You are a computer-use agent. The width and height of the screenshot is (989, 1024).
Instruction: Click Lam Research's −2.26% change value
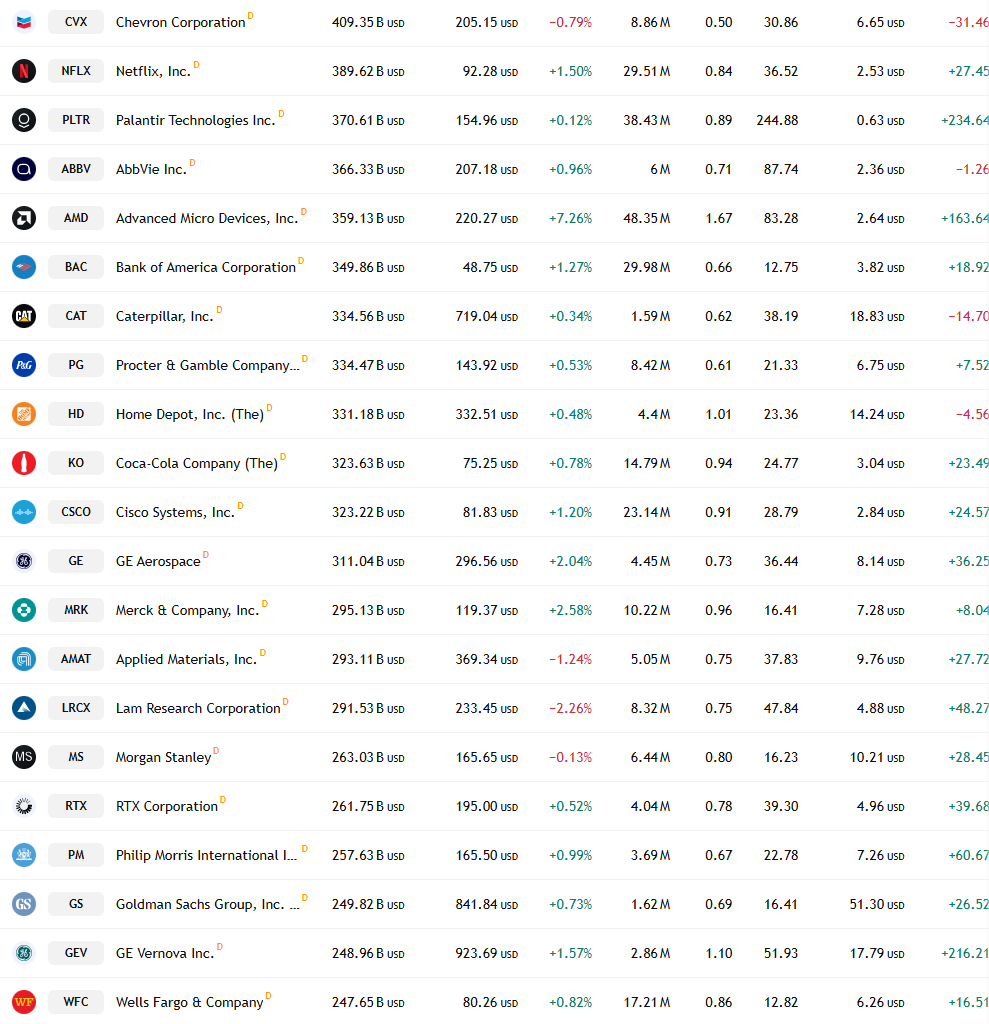point(570,708)
